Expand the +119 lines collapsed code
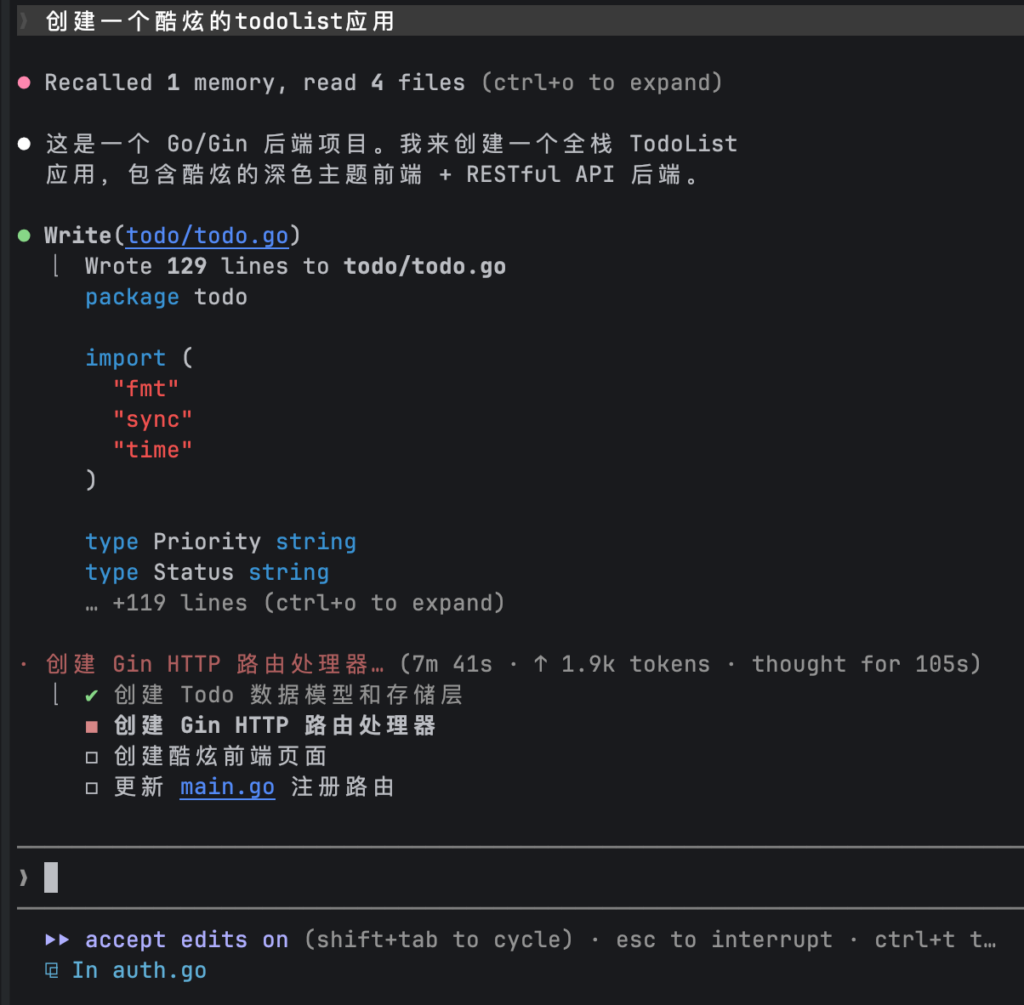Viewport: 1024px width, 1005px height. [295, 603]
